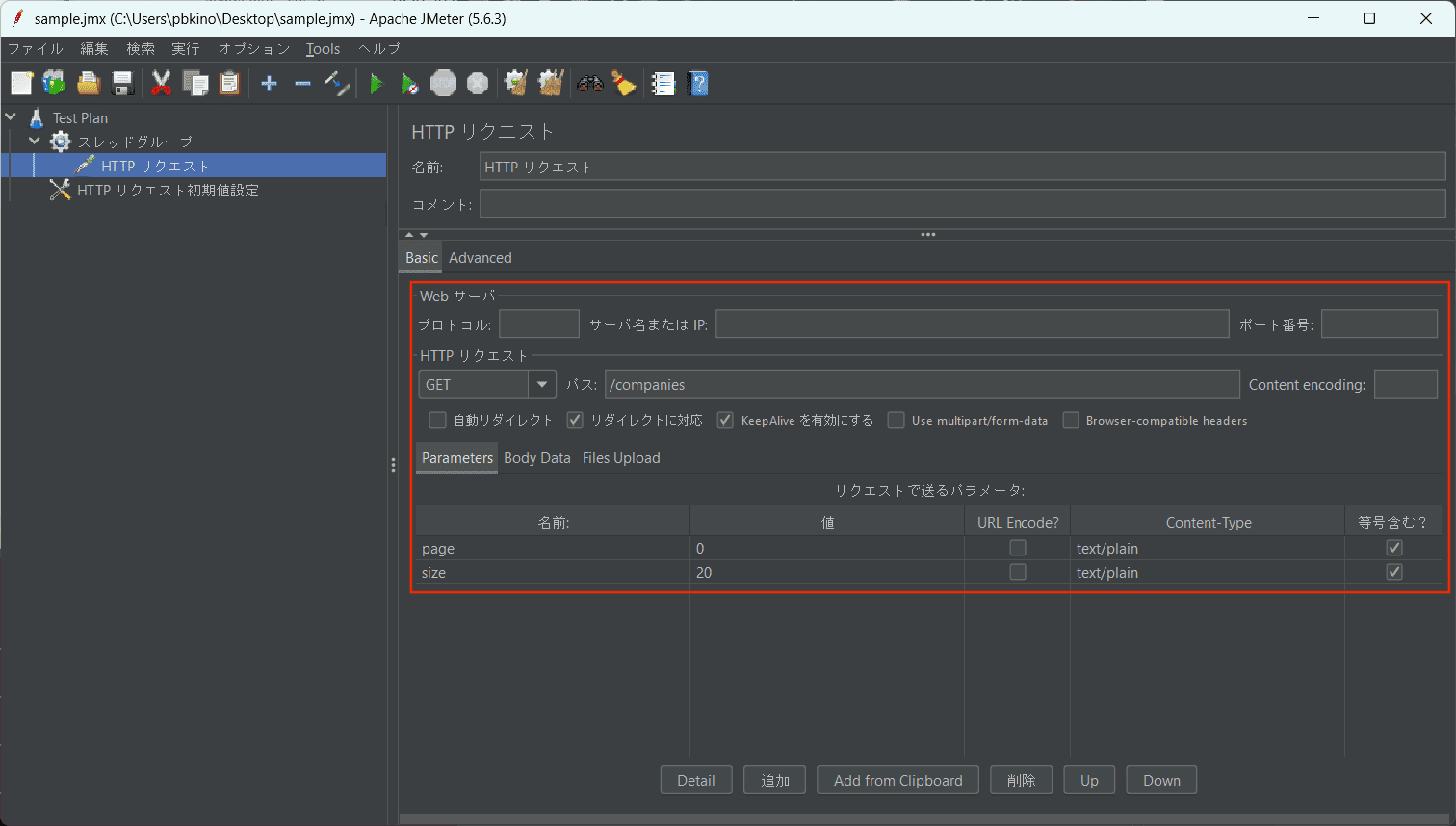Click the 削除 button

tap(1021, 780)
